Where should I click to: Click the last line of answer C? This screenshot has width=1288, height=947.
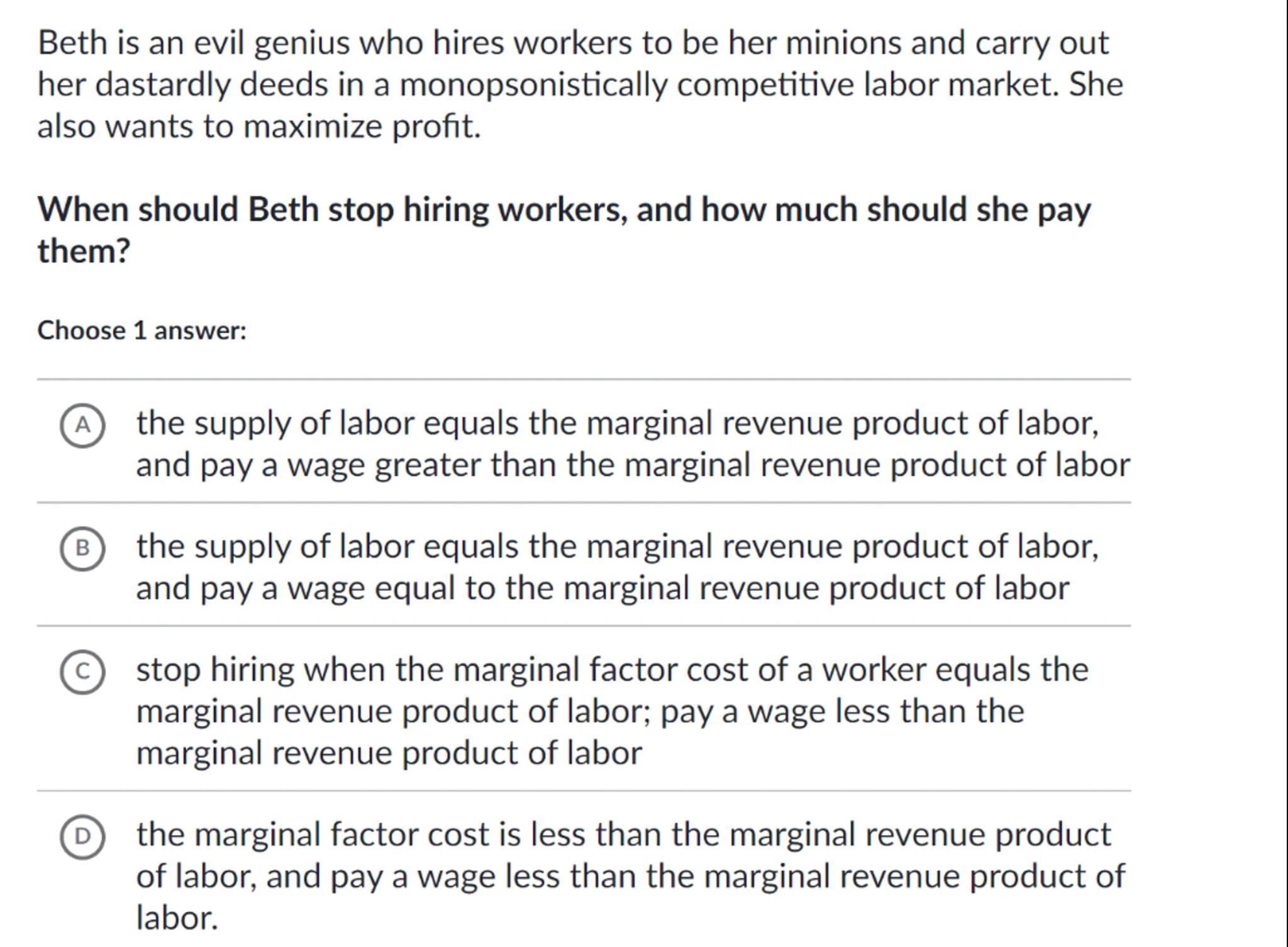click(389, 753)
